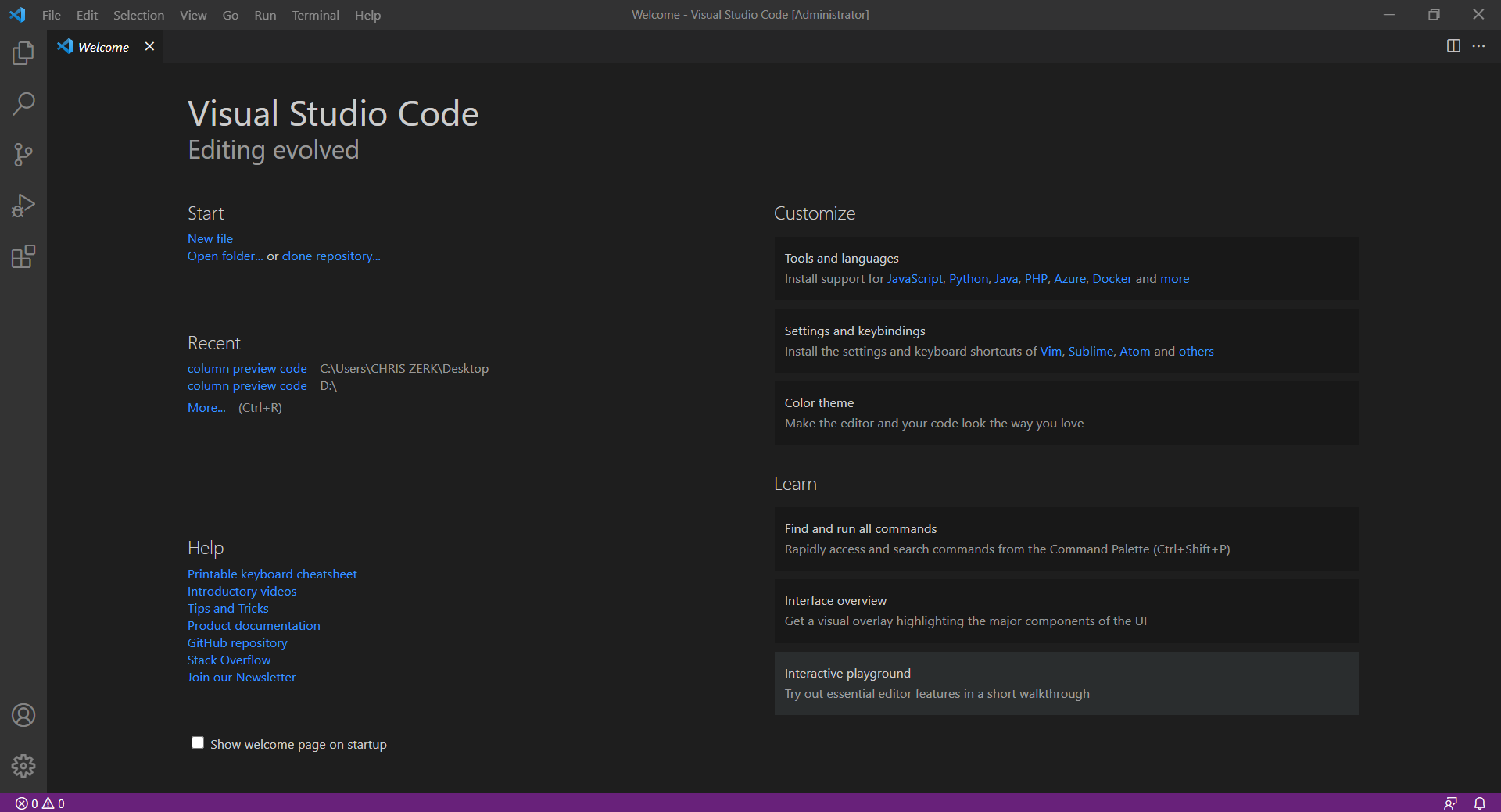Image resolution: width=1501 pixels, height=812 pixels.
Task: Click the notifications bell in status bar
Action: pos(1480,803)
